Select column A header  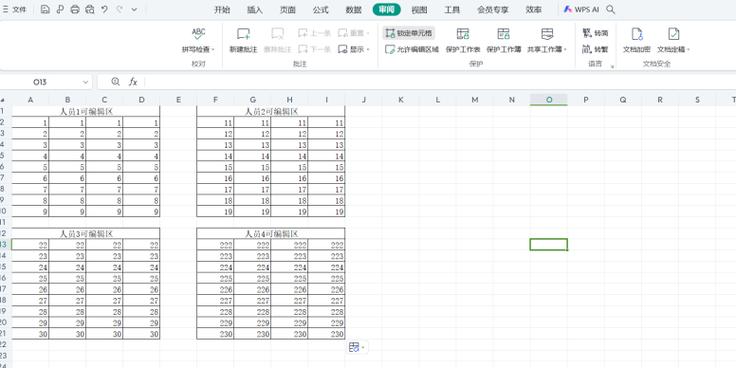click(x=31, y=100)
